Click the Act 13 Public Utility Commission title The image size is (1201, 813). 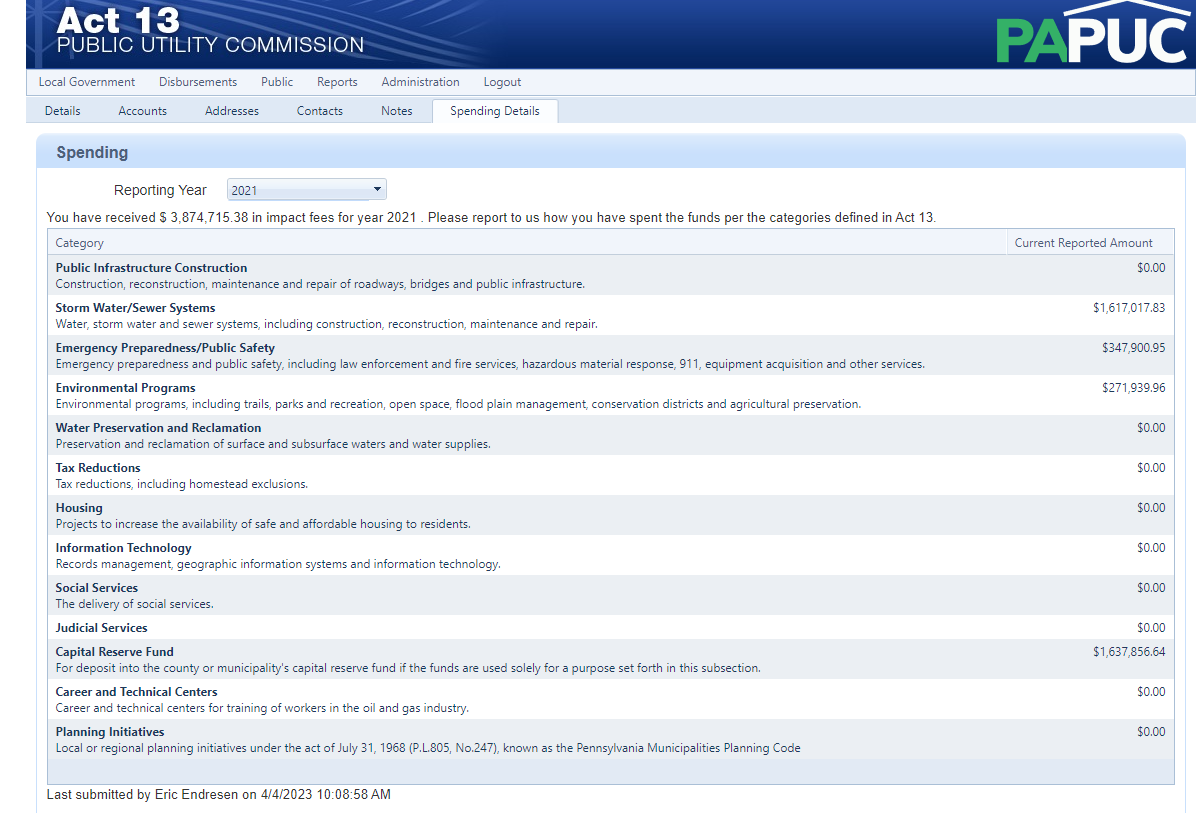210,32
